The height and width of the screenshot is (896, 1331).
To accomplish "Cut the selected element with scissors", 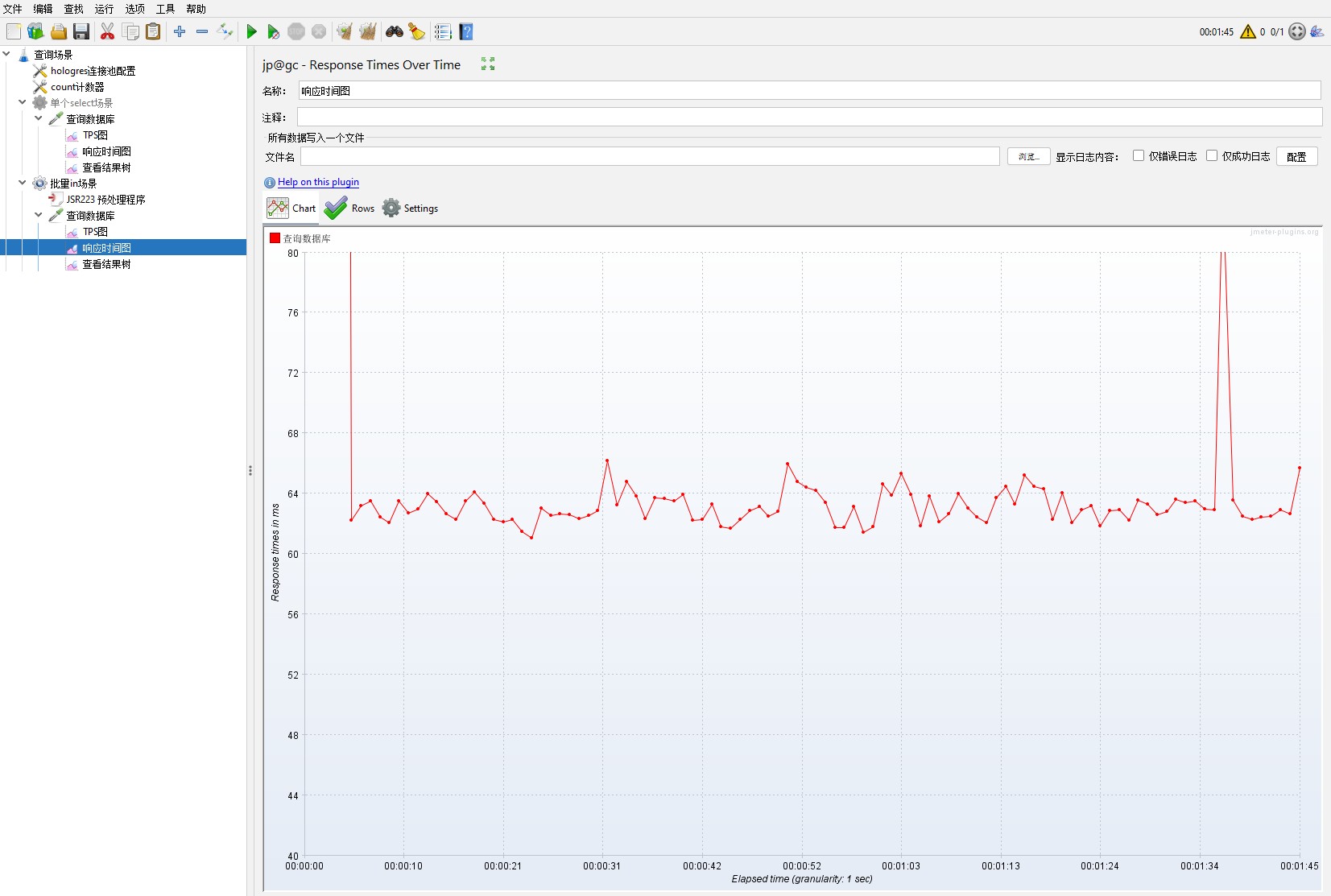I will click(107, 31).
